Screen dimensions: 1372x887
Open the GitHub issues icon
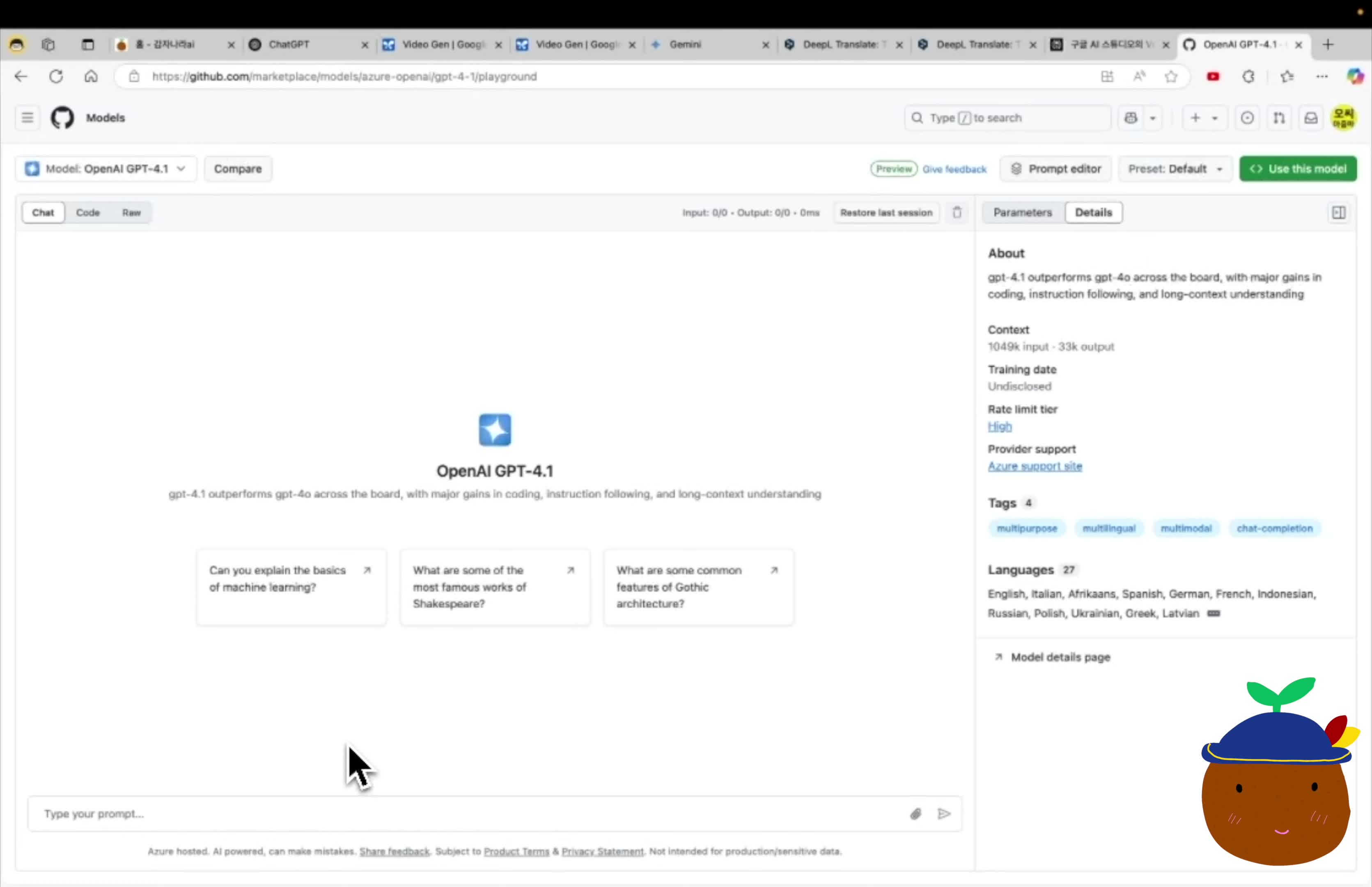coord(1247,117)
